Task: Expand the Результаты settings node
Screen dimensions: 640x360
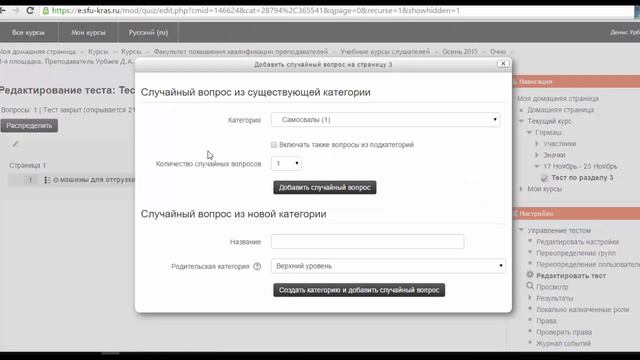Action: click(529, 298)
